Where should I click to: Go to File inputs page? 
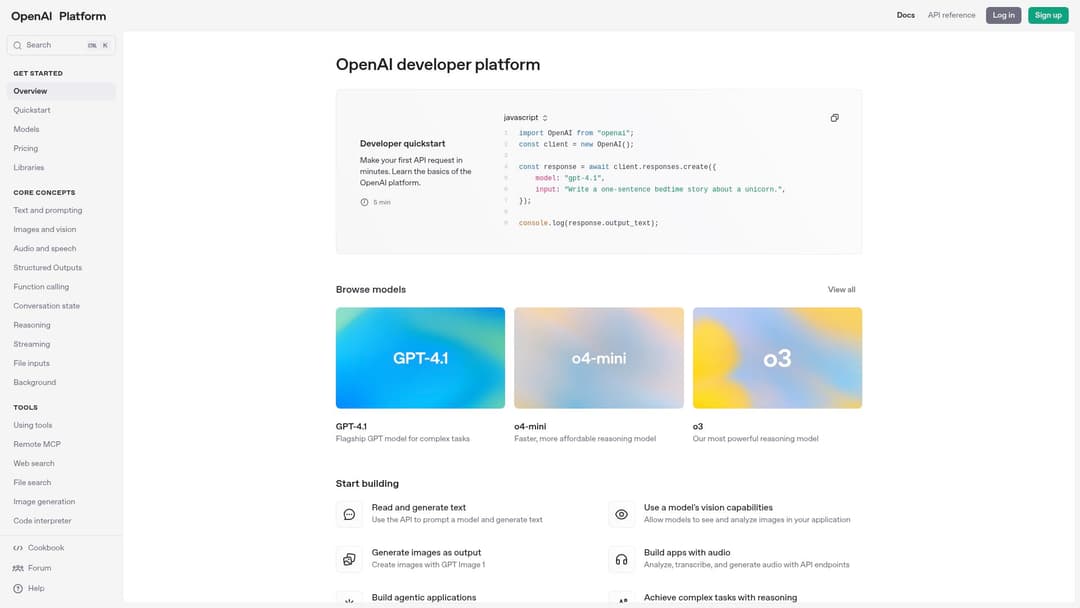(x=32, y=364)
